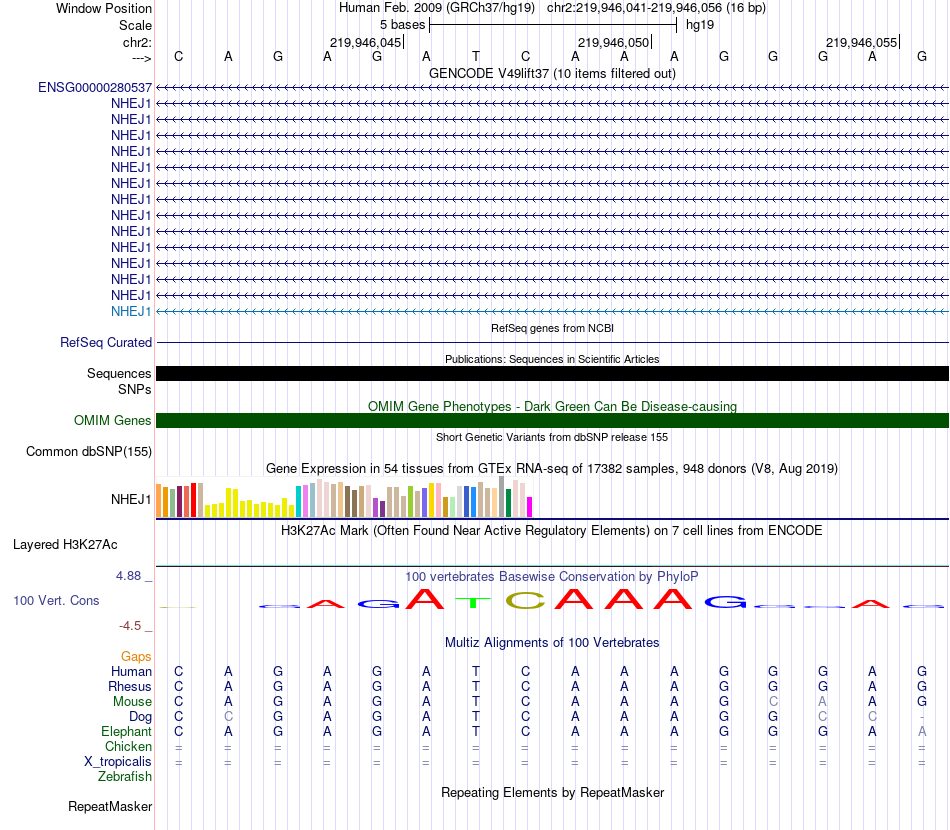Viewport: 950px width, 830px height.
Task: Click the 5 bases scale label
Action: pyautogui.click(x=402, y=25)
